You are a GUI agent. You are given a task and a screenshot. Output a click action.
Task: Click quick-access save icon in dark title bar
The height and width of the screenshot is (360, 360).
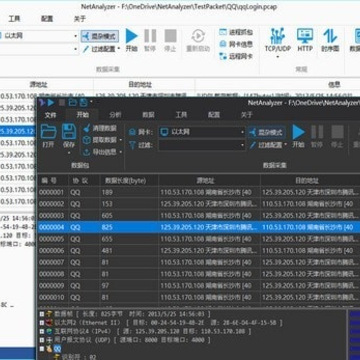click(x=83, y=103)
